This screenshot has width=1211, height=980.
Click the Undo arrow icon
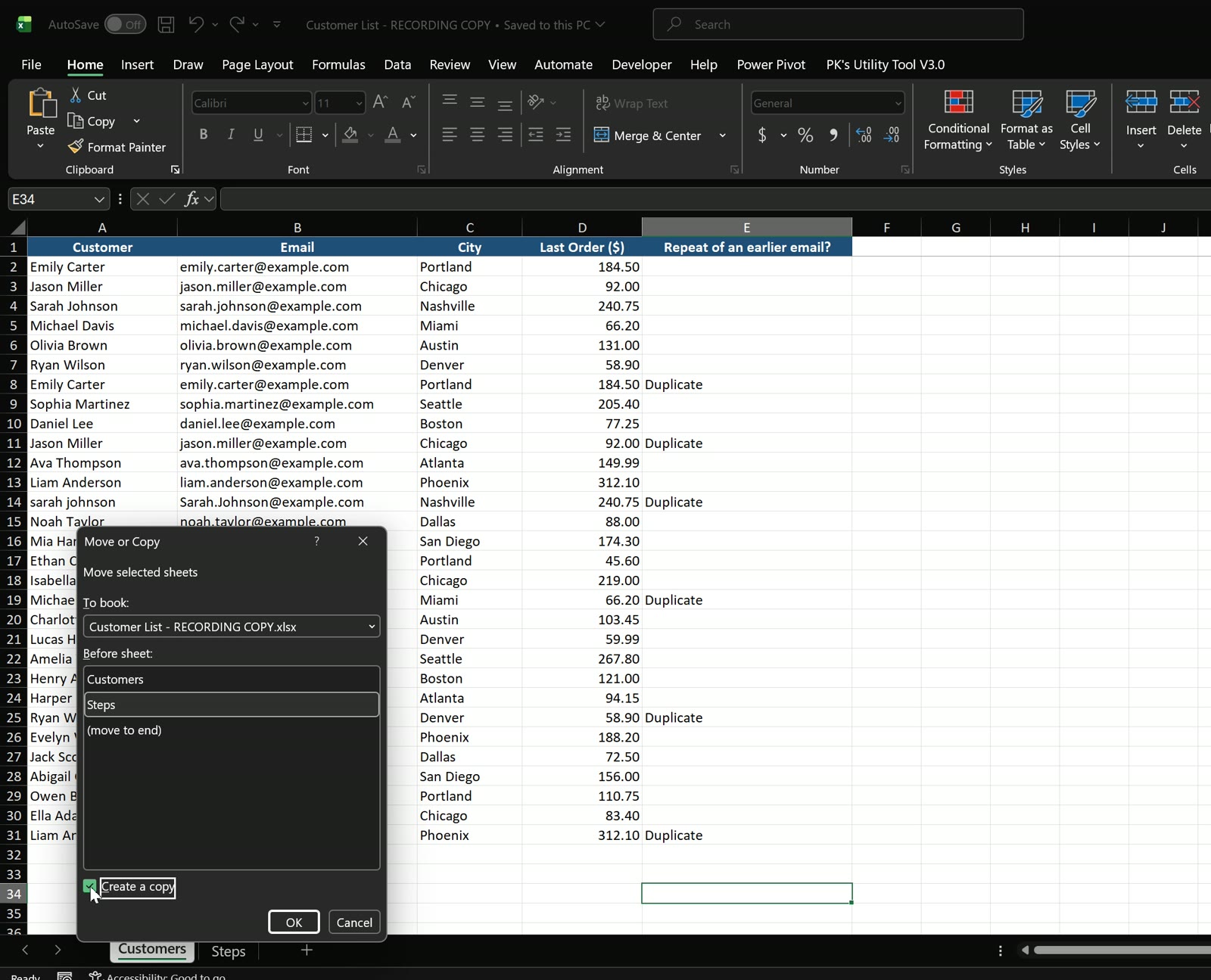coord(196,24)
